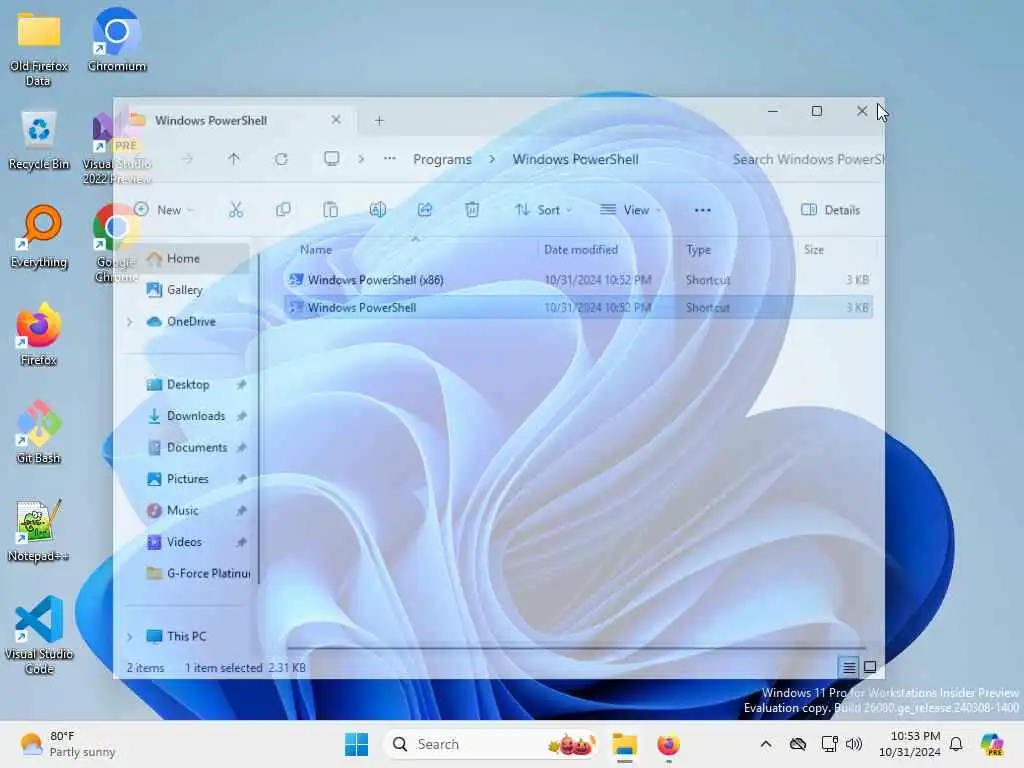Click the address bar ellipsis for hidden path

click(x=390, y=159)
